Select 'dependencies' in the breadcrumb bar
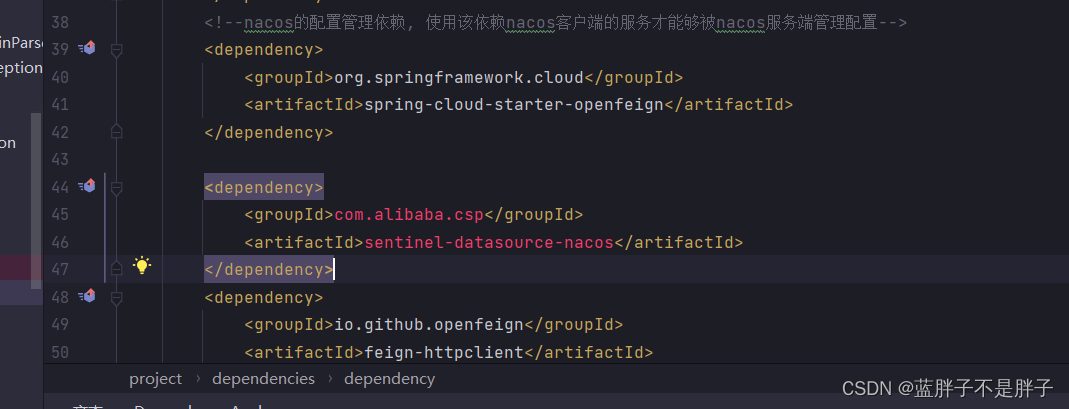Image resolution: width=1069 pixels, height=409 pixels. click(x=263, y=379)
